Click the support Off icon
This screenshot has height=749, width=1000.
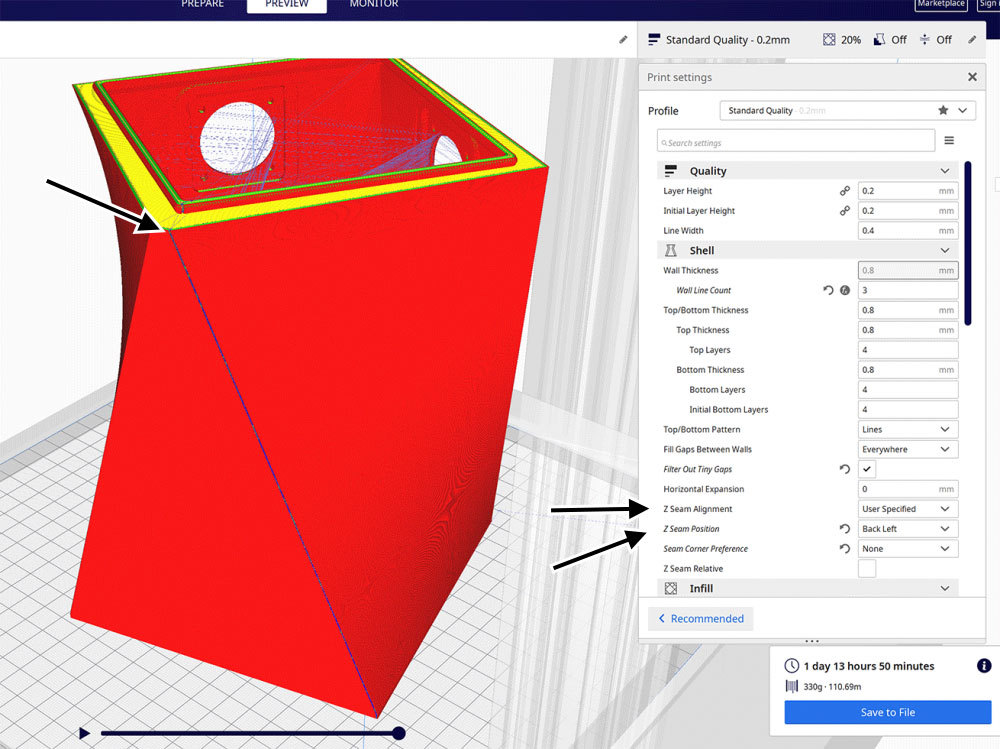point(879,40)
